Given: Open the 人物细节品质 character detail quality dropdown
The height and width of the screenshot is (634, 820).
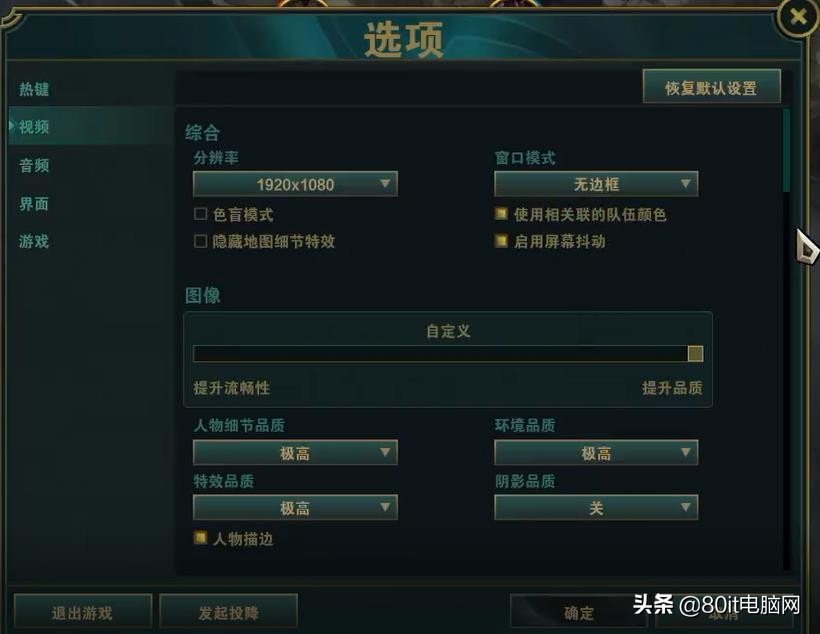Looking at the screenshot, I should pos(295,452).
